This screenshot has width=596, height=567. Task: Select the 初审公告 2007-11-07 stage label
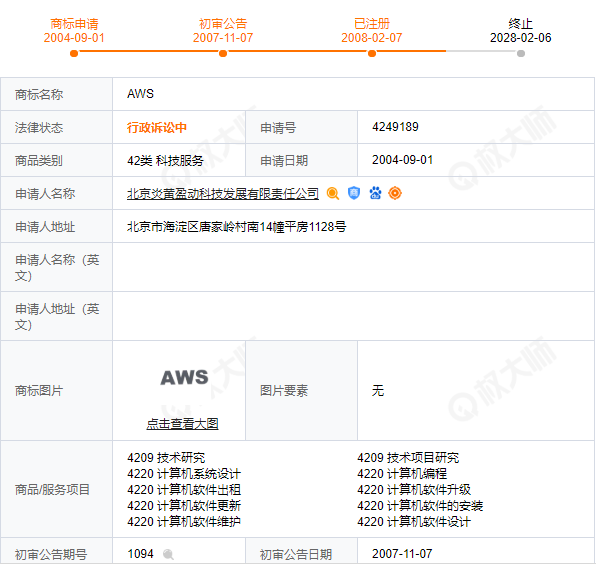pyautogui.click(x=223, y=31)
